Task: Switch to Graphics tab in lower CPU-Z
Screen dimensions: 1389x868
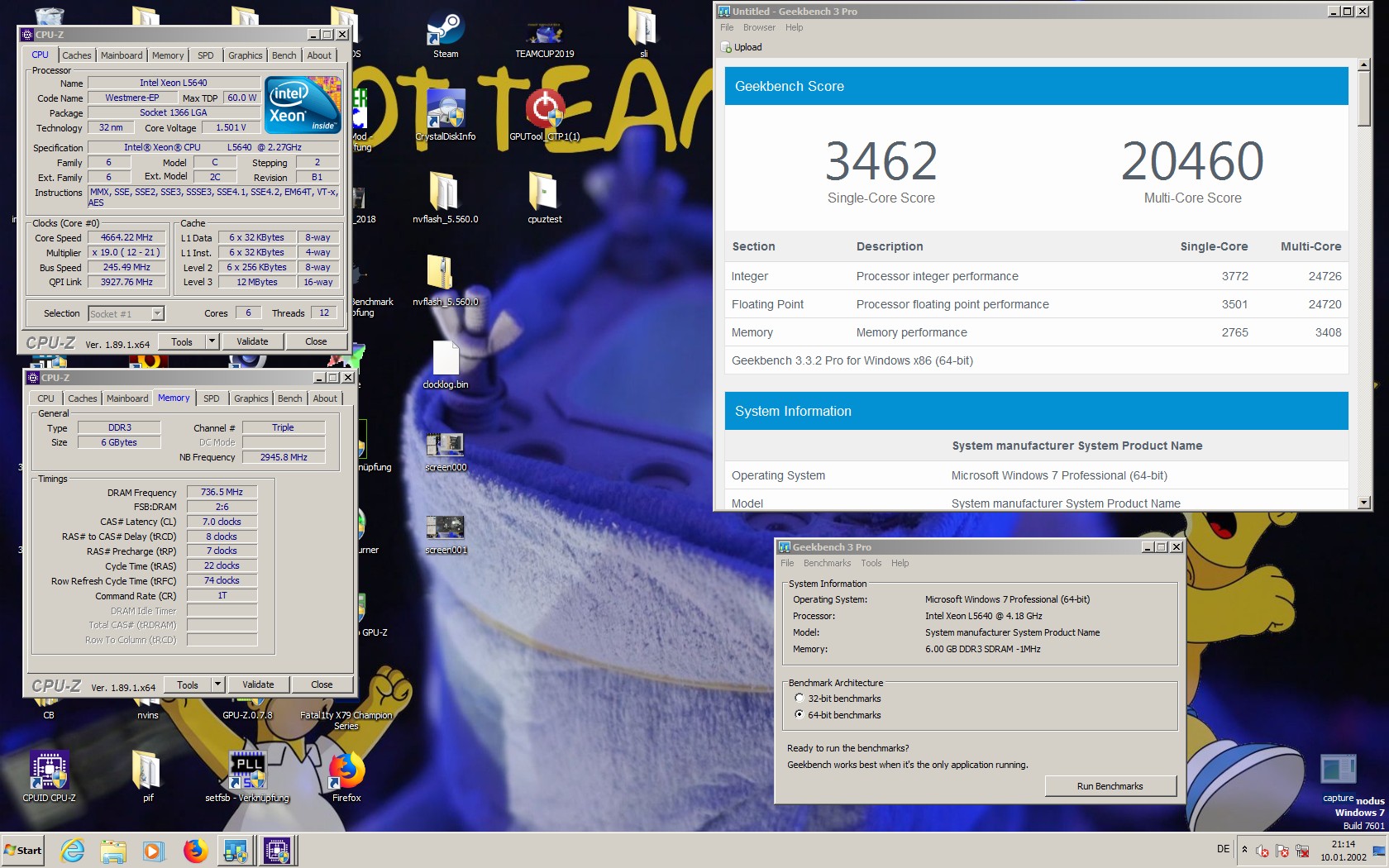Action: tap(251, 398)
